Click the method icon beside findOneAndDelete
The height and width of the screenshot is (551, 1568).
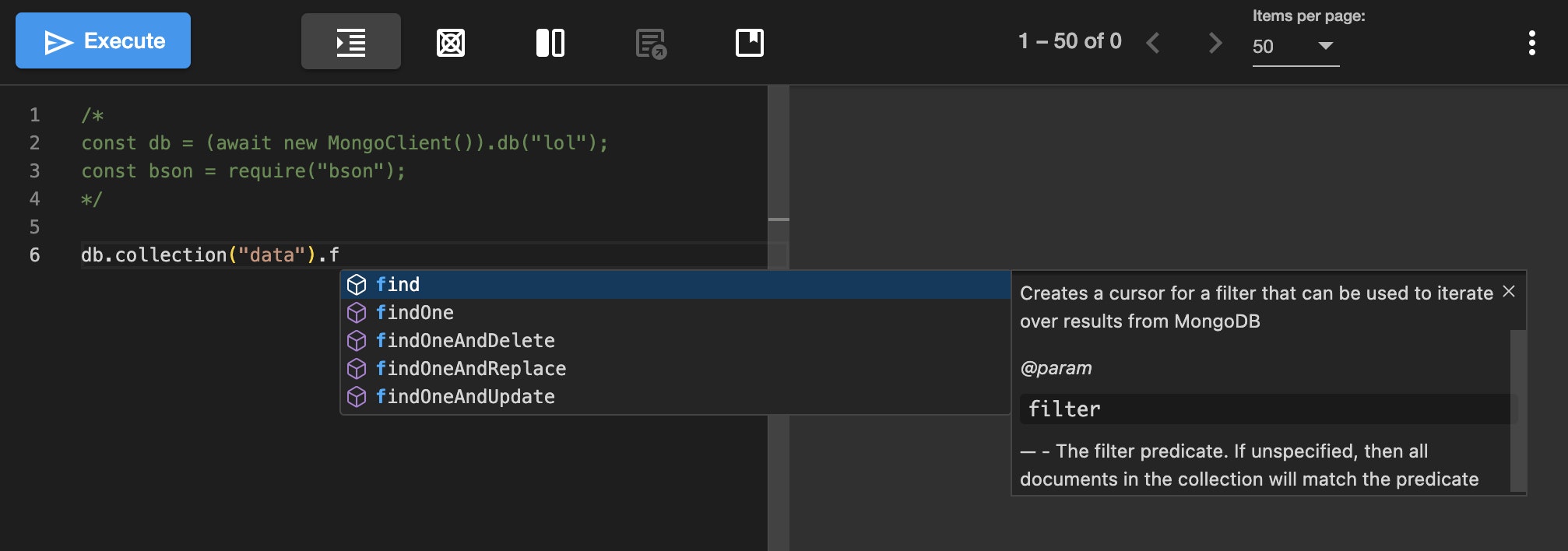coord(357,341)
